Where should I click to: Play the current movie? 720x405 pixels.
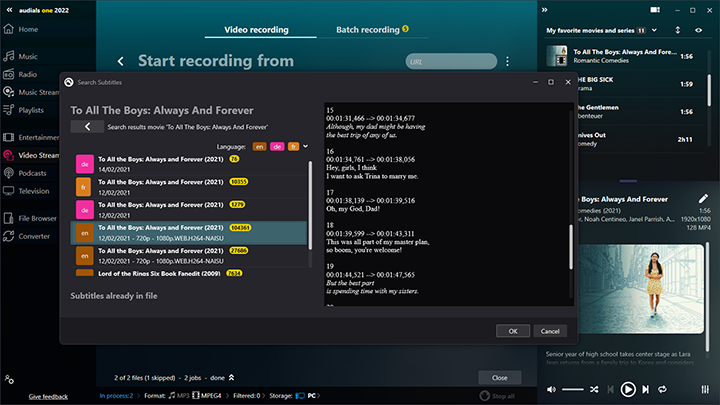[x=628, y=389]
